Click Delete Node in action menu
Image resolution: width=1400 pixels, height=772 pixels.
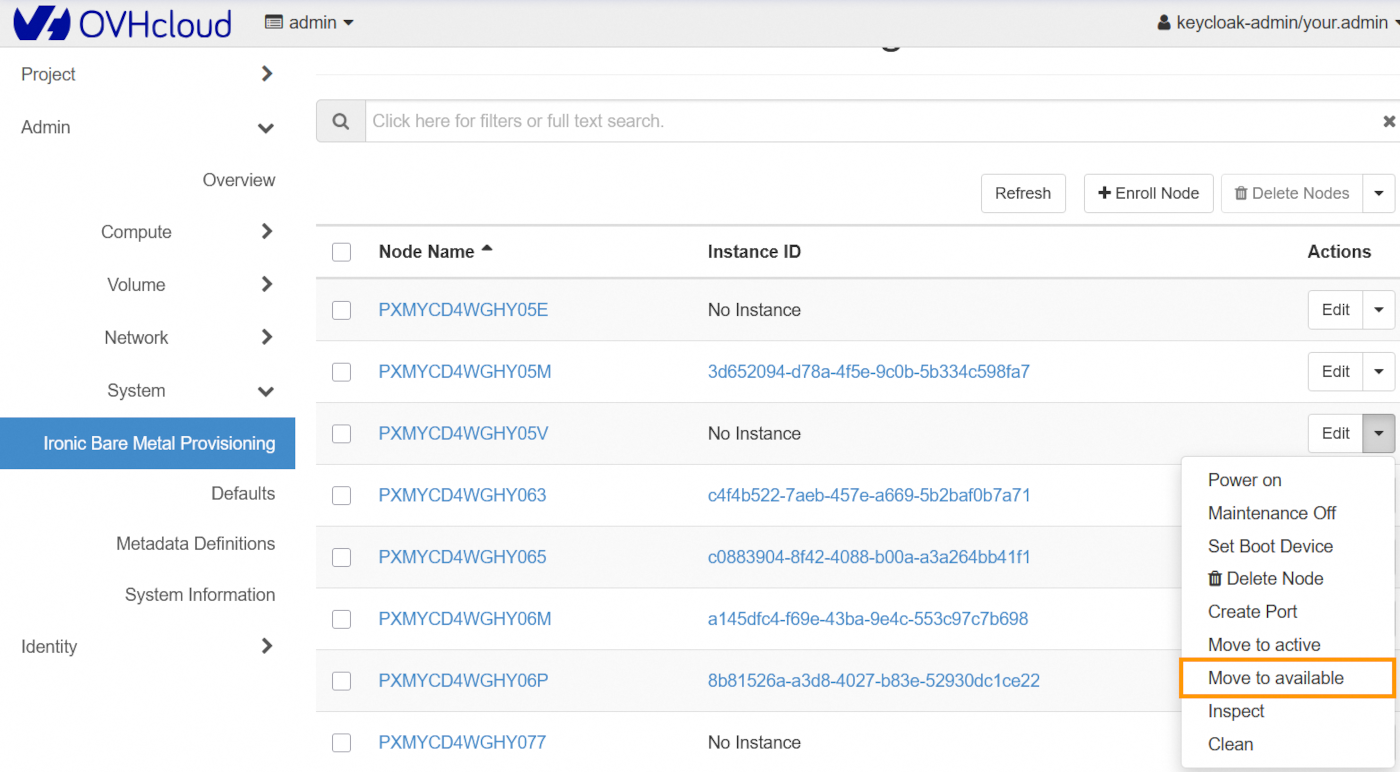point(1265,579)
